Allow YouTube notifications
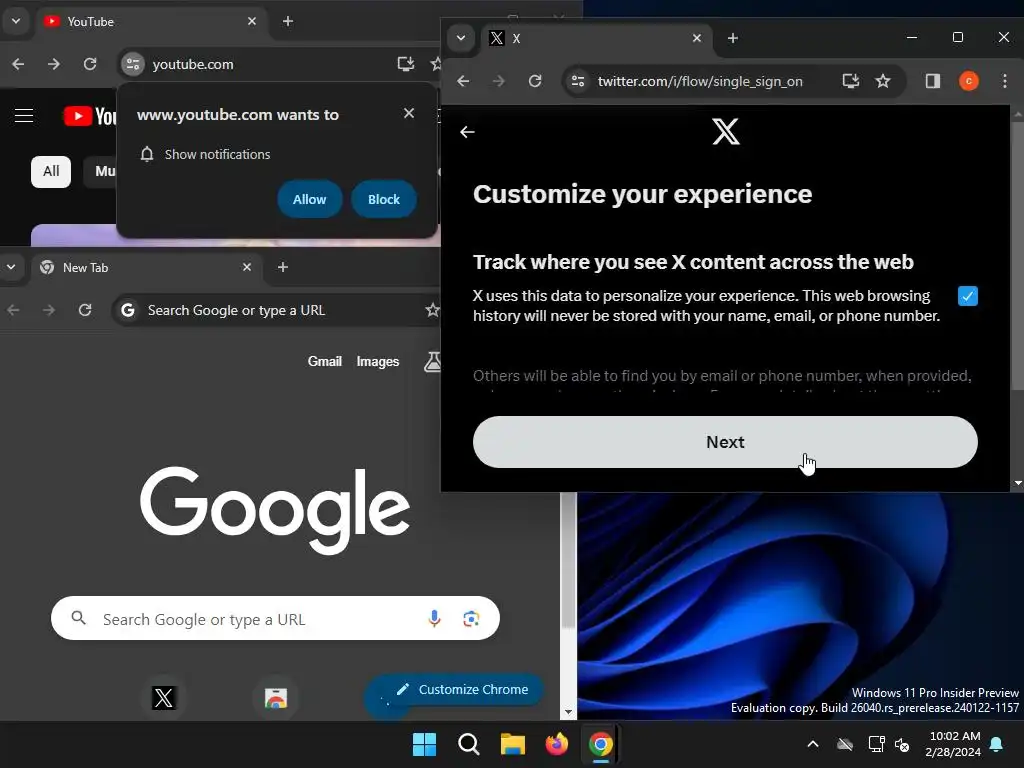1024x768 pixels. pos(310,199)
